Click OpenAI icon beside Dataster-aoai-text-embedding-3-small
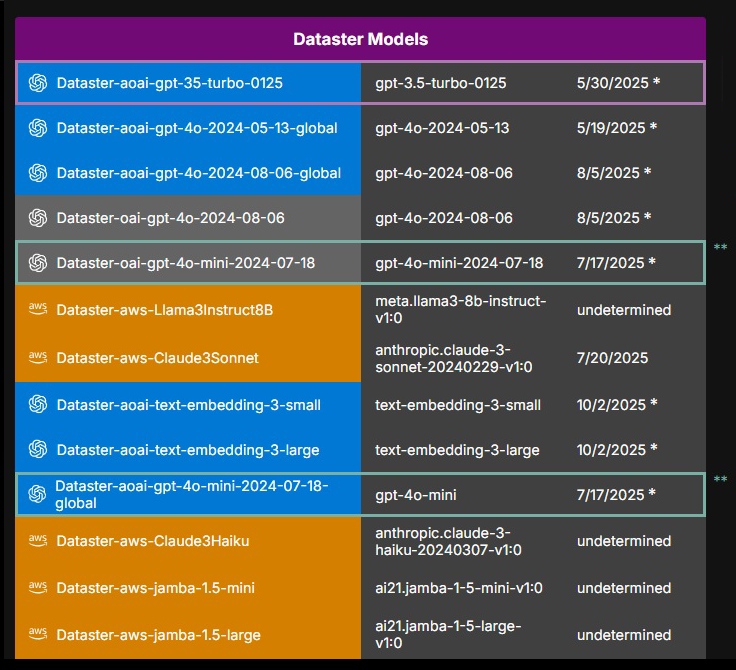This screenshot has height=670, width=736. coord(38,404)
